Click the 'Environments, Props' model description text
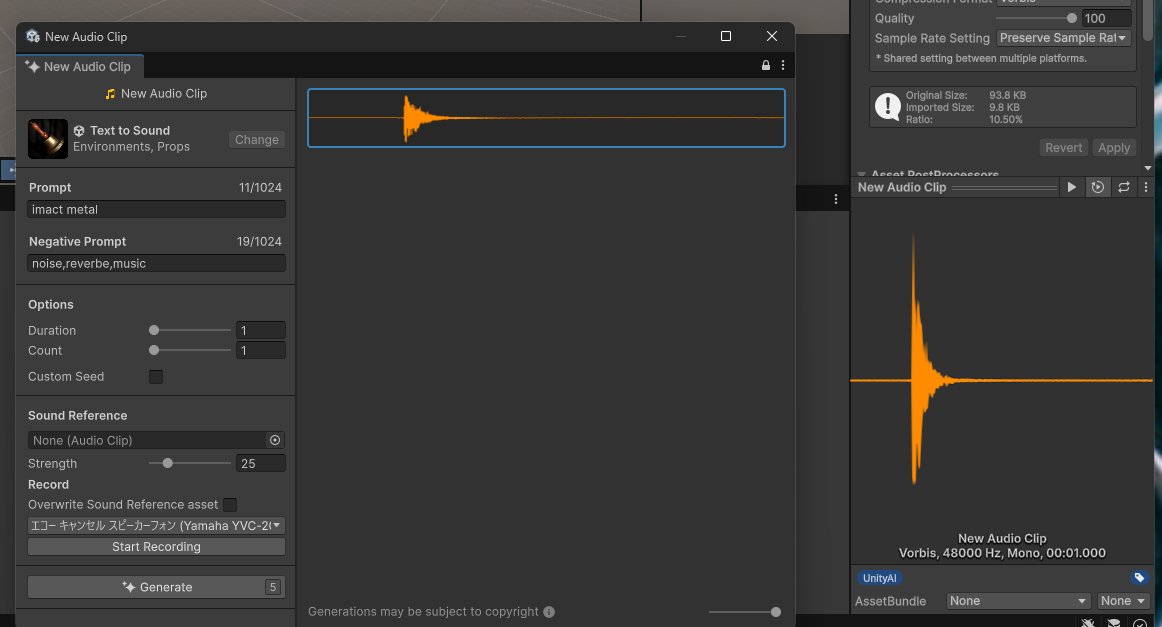1162x627 pixels. coord(131,147)
